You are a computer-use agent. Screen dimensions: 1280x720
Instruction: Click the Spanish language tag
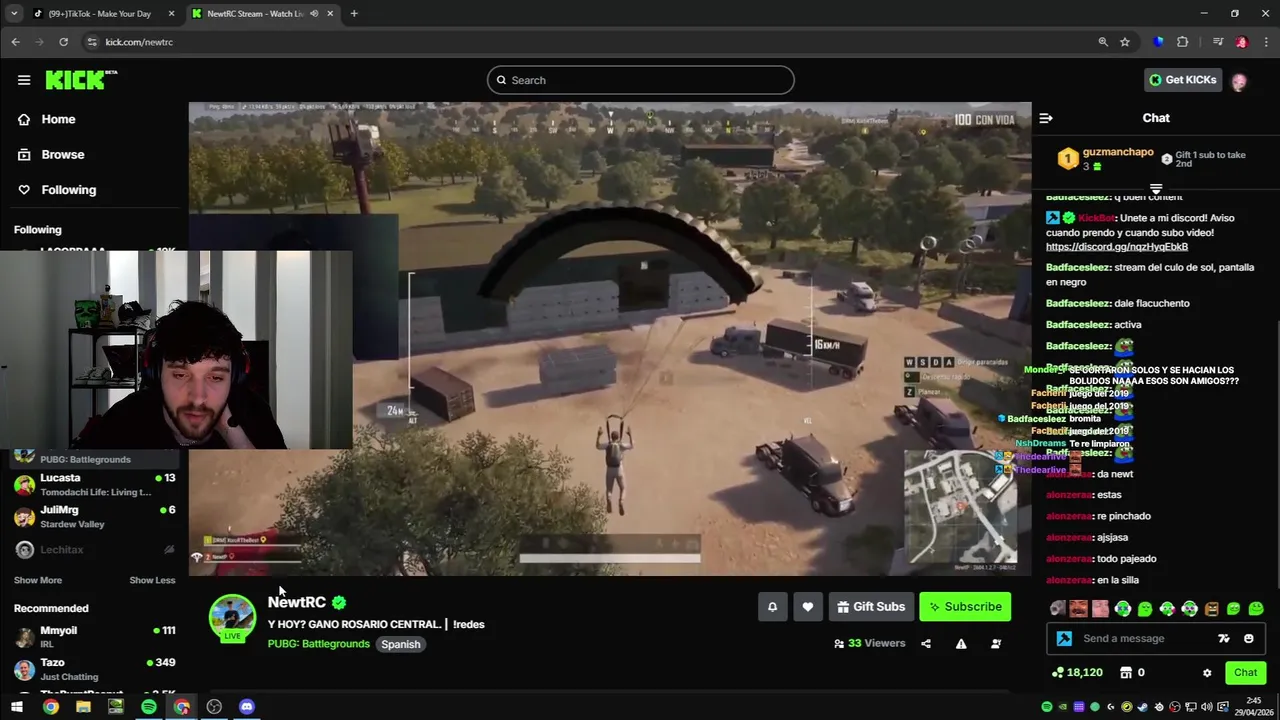[x=400, y=644]
